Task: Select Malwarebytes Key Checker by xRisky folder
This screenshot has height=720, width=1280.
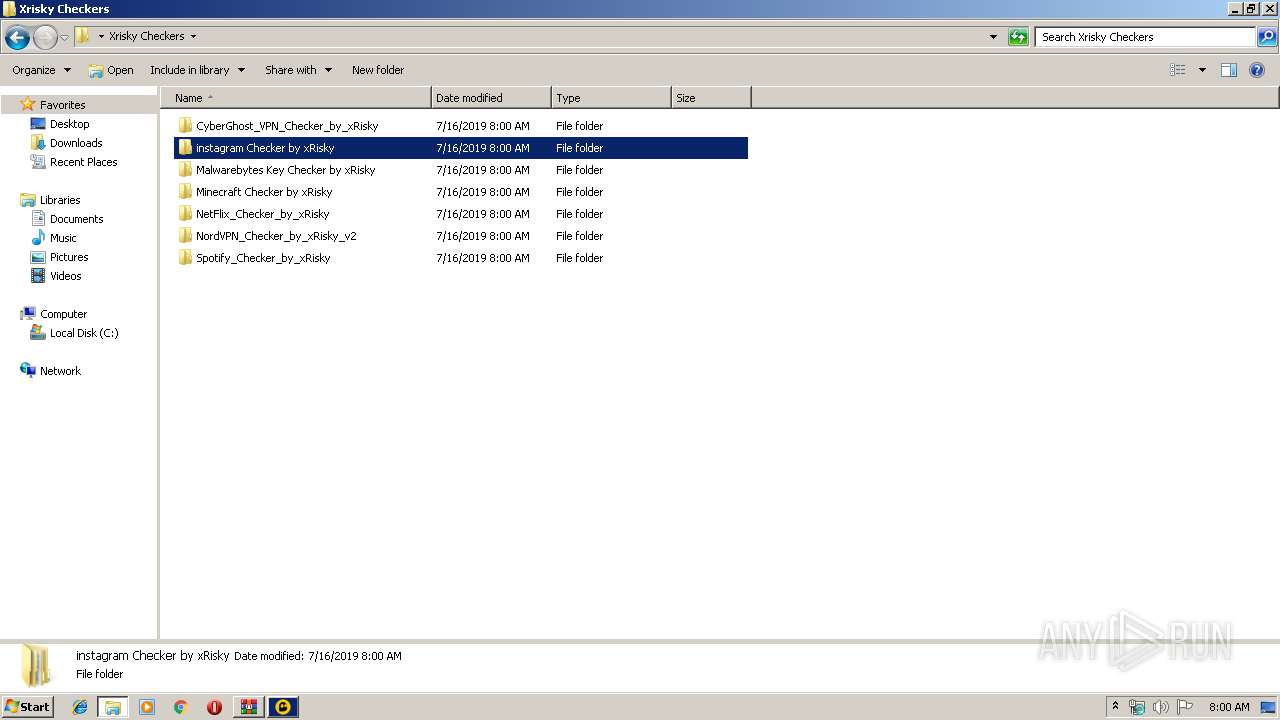Action: point(461,170)
